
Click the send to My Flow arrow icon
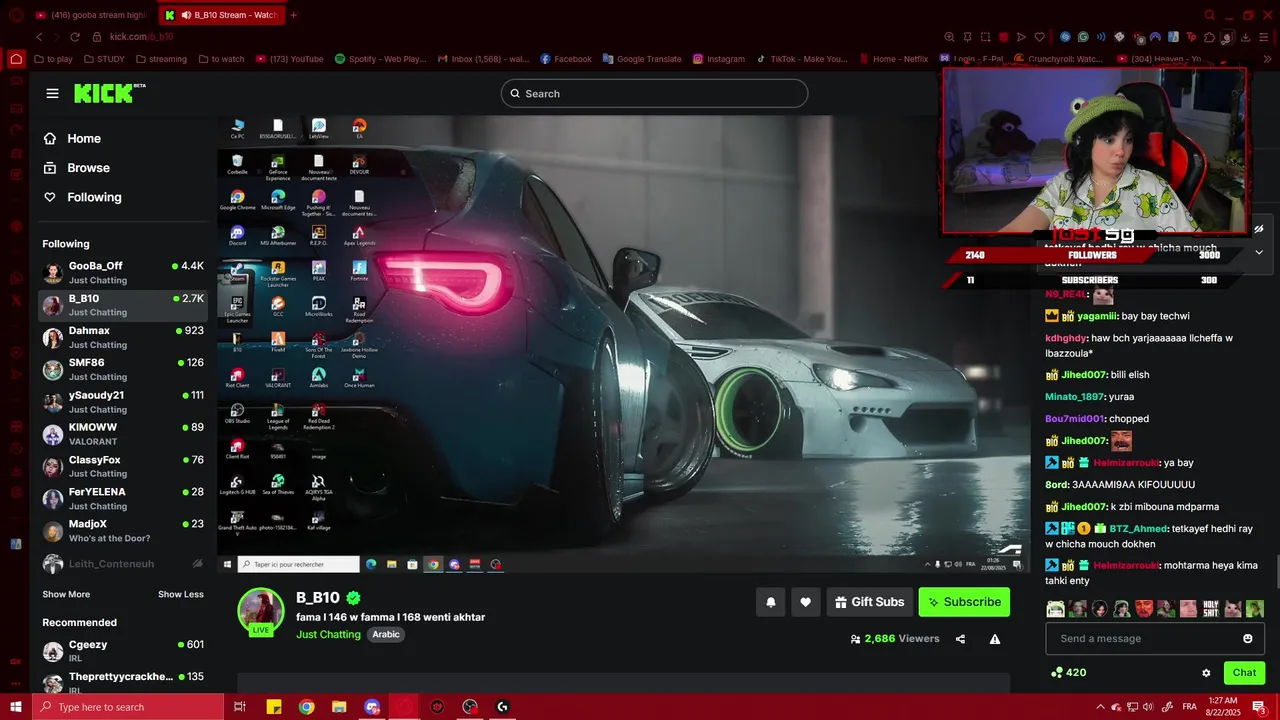(1021, 37)
